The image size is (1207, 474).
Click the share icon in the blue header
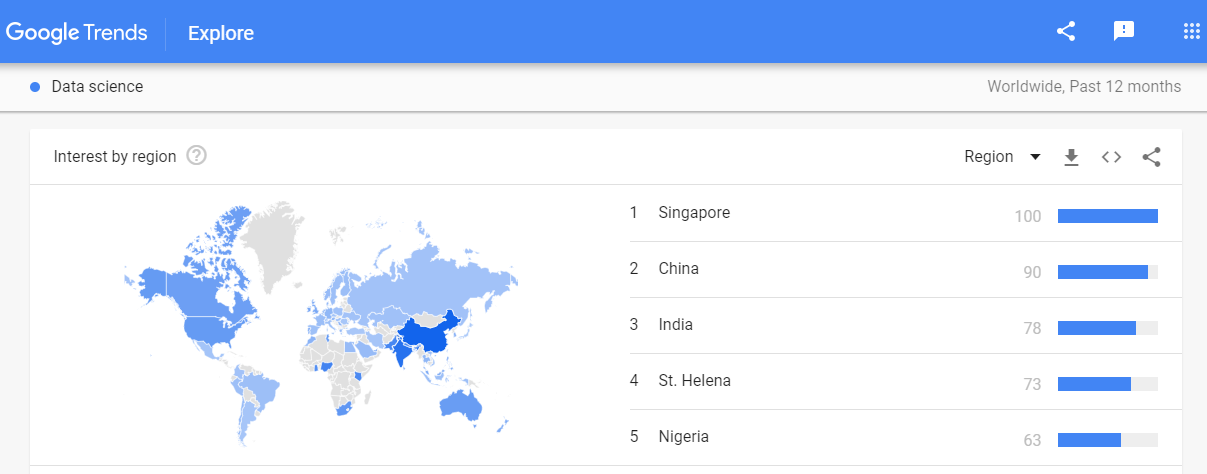(1066, 31)
